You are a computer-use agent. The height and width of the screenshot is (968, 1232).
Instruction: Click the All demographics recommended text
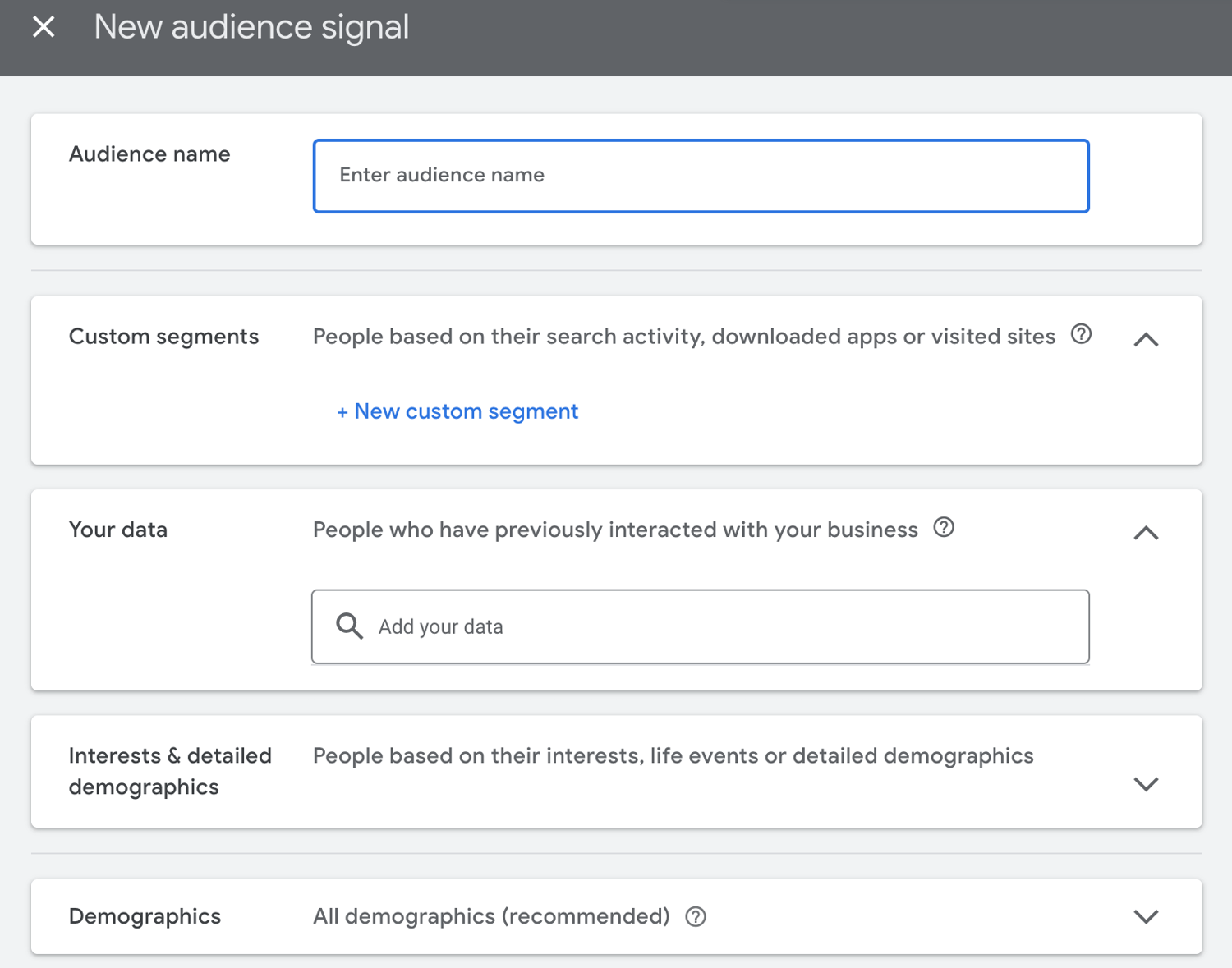[490, 916]
